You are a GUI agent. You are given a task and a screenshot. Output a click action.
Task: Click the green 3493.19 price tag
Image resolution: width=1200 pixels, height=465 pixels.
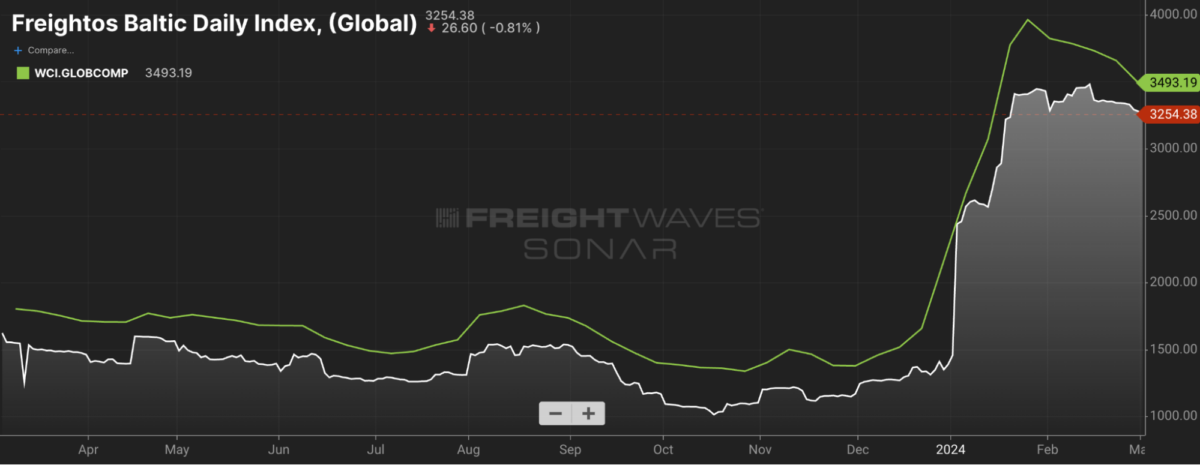tap(1168, 82)
